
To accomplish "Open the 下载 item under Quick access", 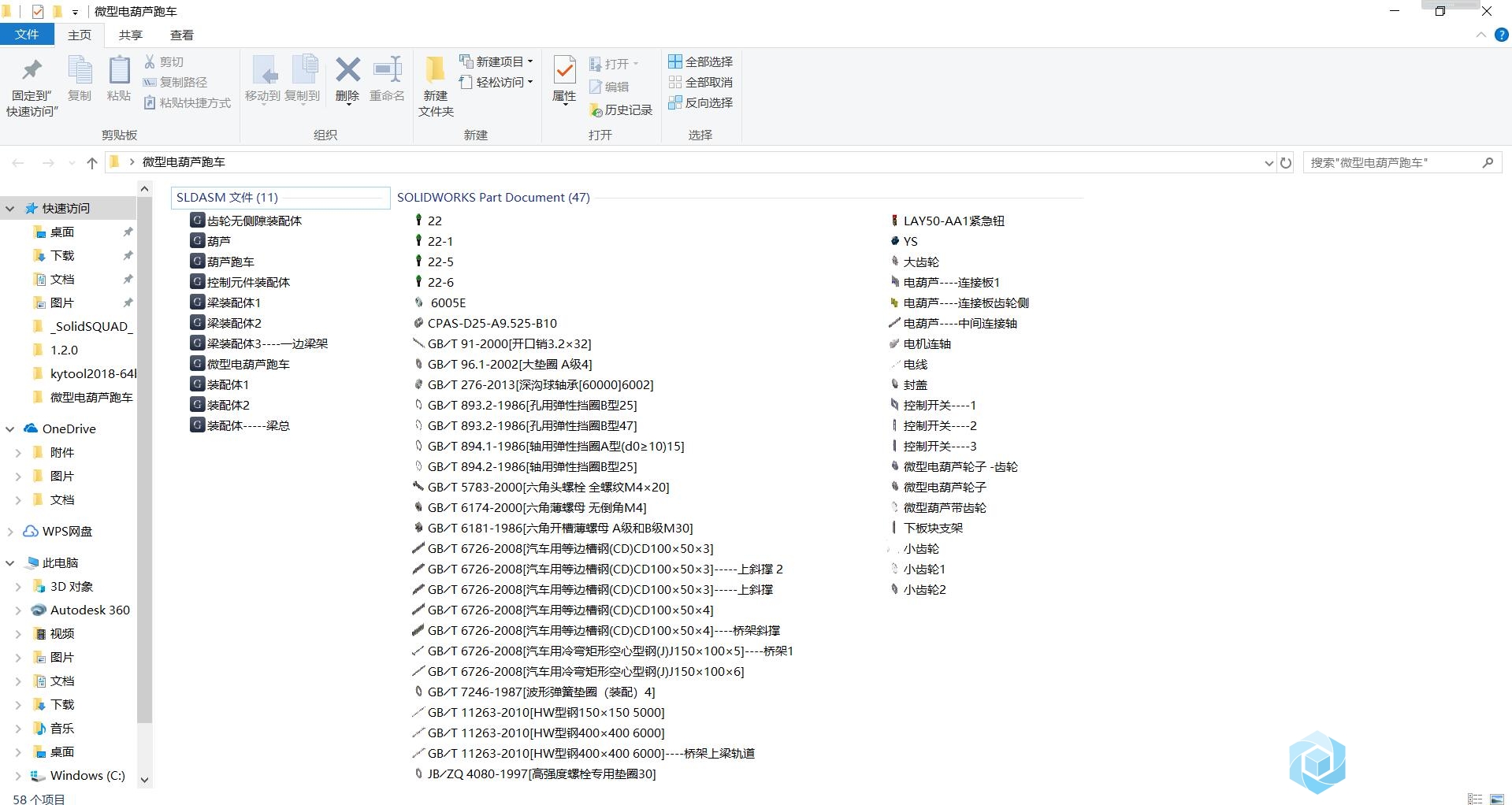I will 61,256.
